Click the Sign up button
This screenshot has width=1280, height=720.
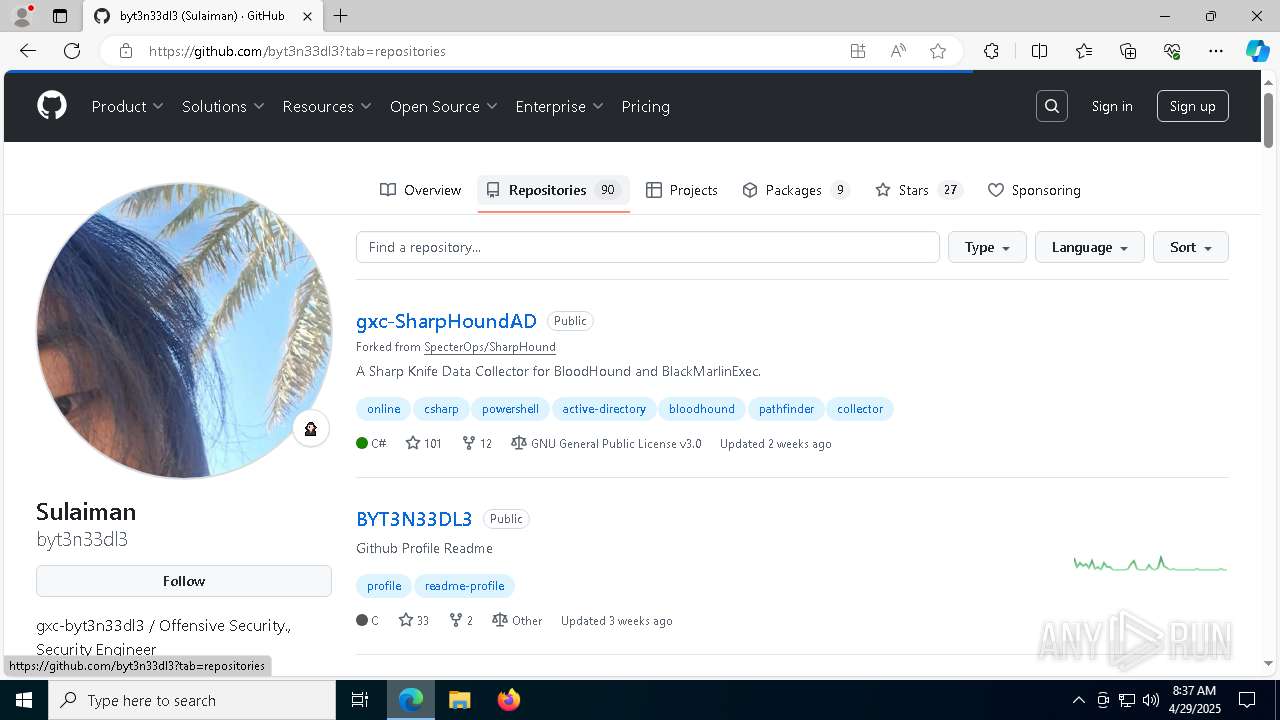[1193, 106]
